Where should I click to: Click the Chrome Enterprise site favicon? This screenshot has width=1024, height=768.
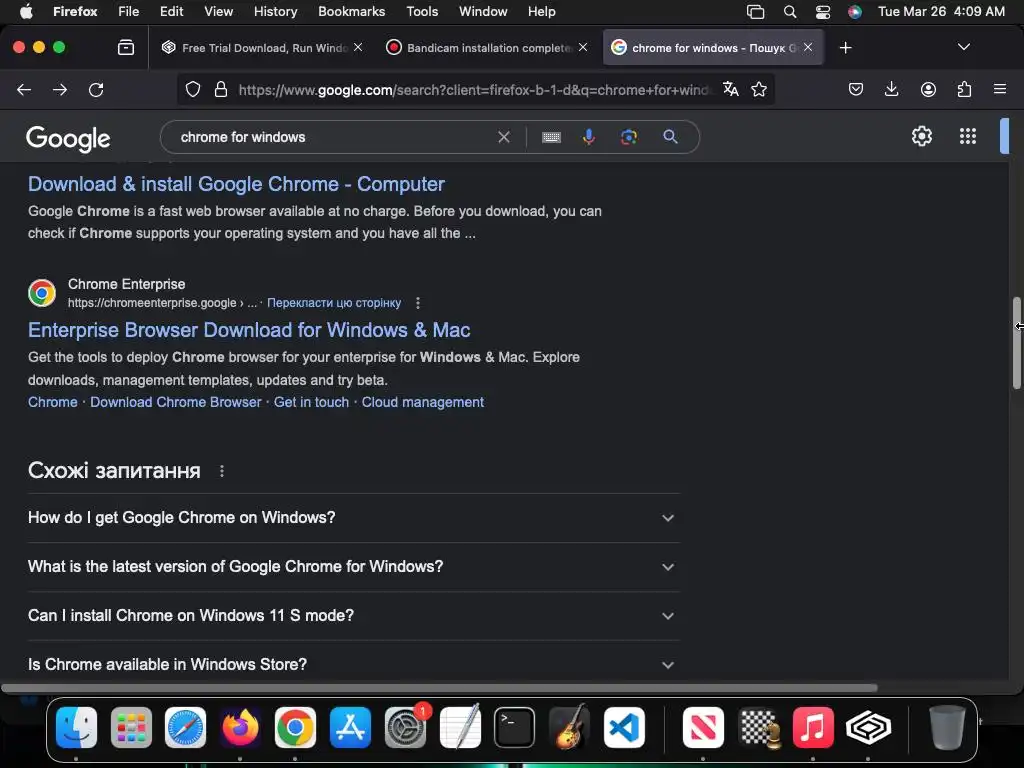coord(42,293)
